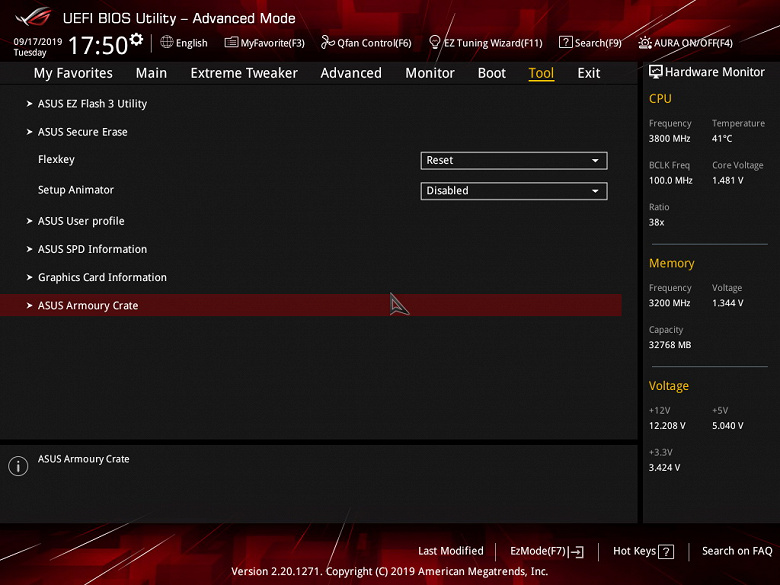Screen dimensions: 780x585
Task: Switch to the Main tab
Action: (x=151, y=73)
